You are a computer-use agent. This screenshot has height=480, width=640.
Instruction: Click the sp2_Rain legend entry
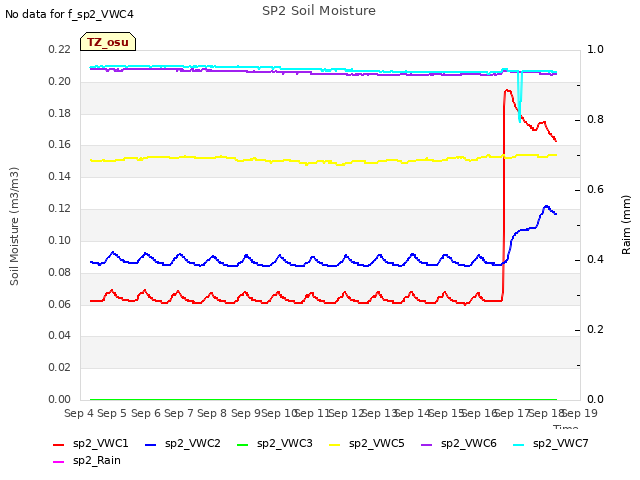point(87,461)
